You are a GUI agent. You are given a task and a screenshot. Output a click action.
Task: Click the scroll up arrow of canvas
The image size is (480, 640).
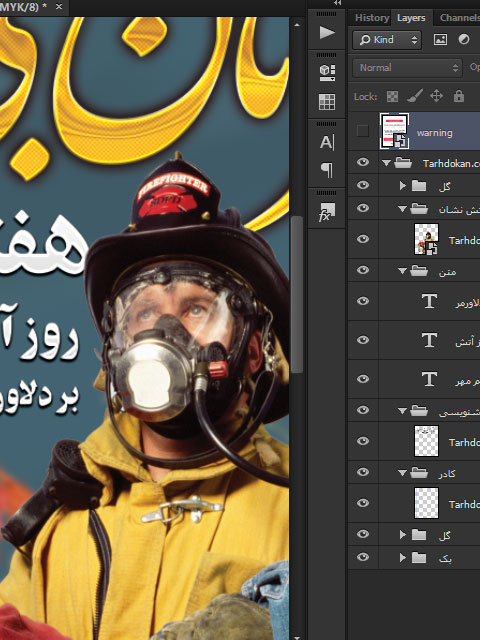click(x=297, y=25)
